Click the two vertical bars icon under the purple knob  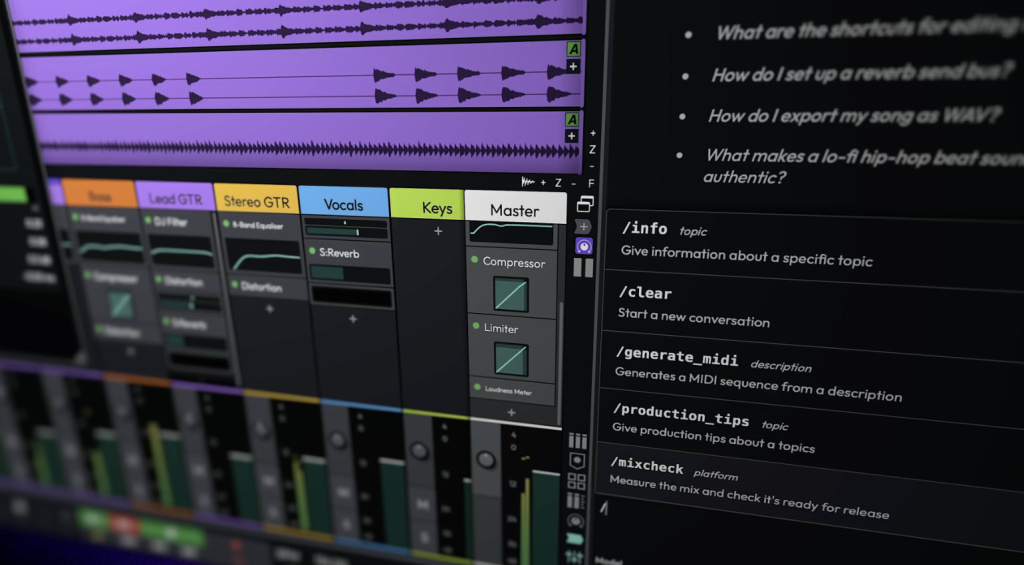[x=583, y=268]
